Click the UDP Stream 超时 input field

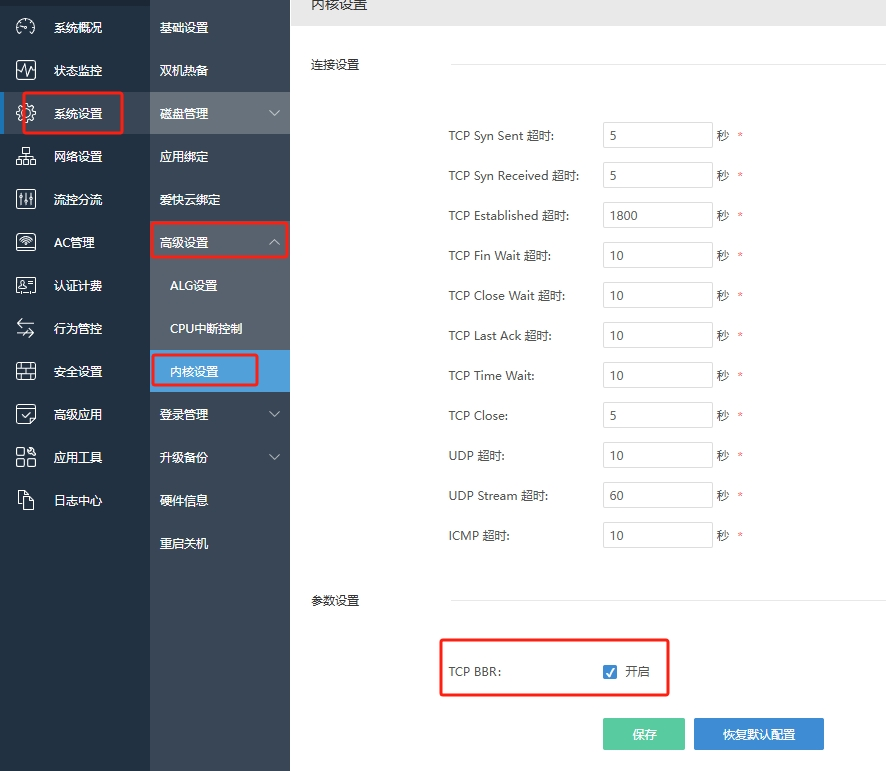(x=657, y=495)
